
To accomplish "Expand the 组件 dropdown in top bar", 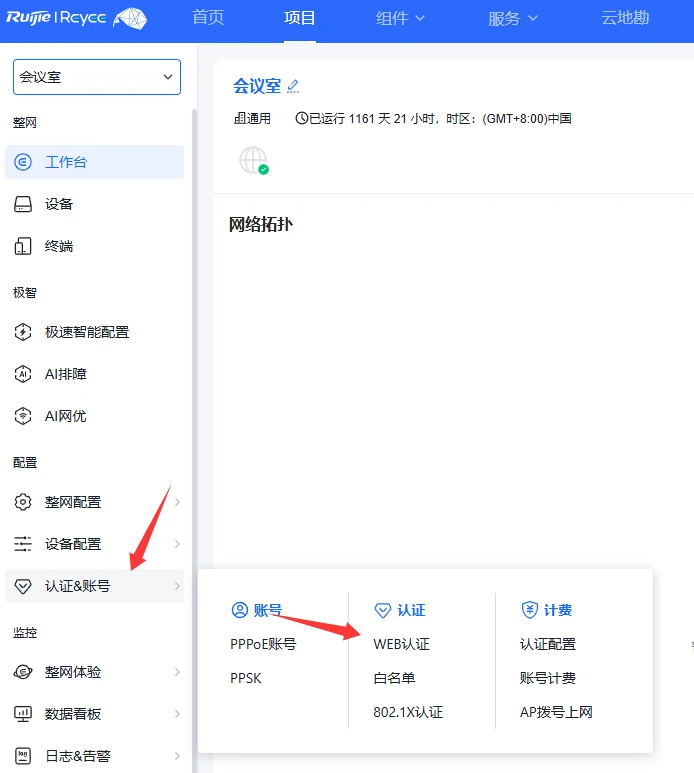I will click(x=400, y=18).
